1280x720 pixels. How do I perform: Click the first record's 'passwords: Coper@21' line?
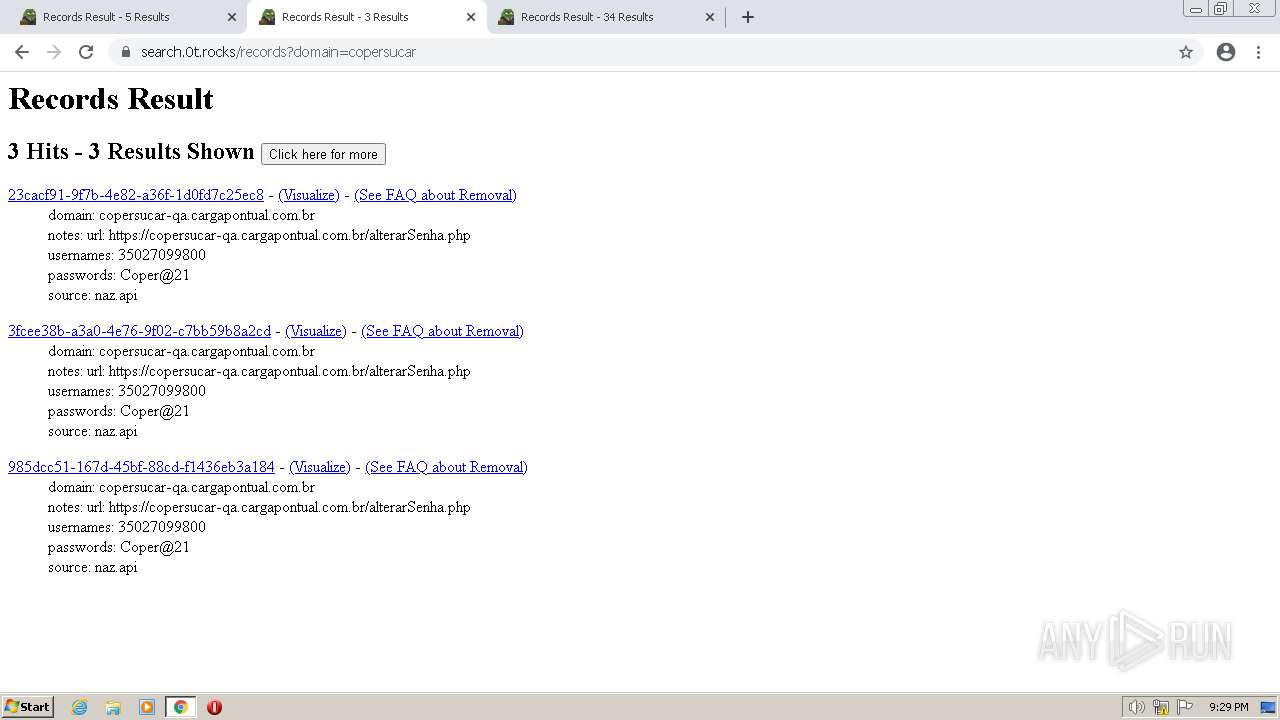119,275
